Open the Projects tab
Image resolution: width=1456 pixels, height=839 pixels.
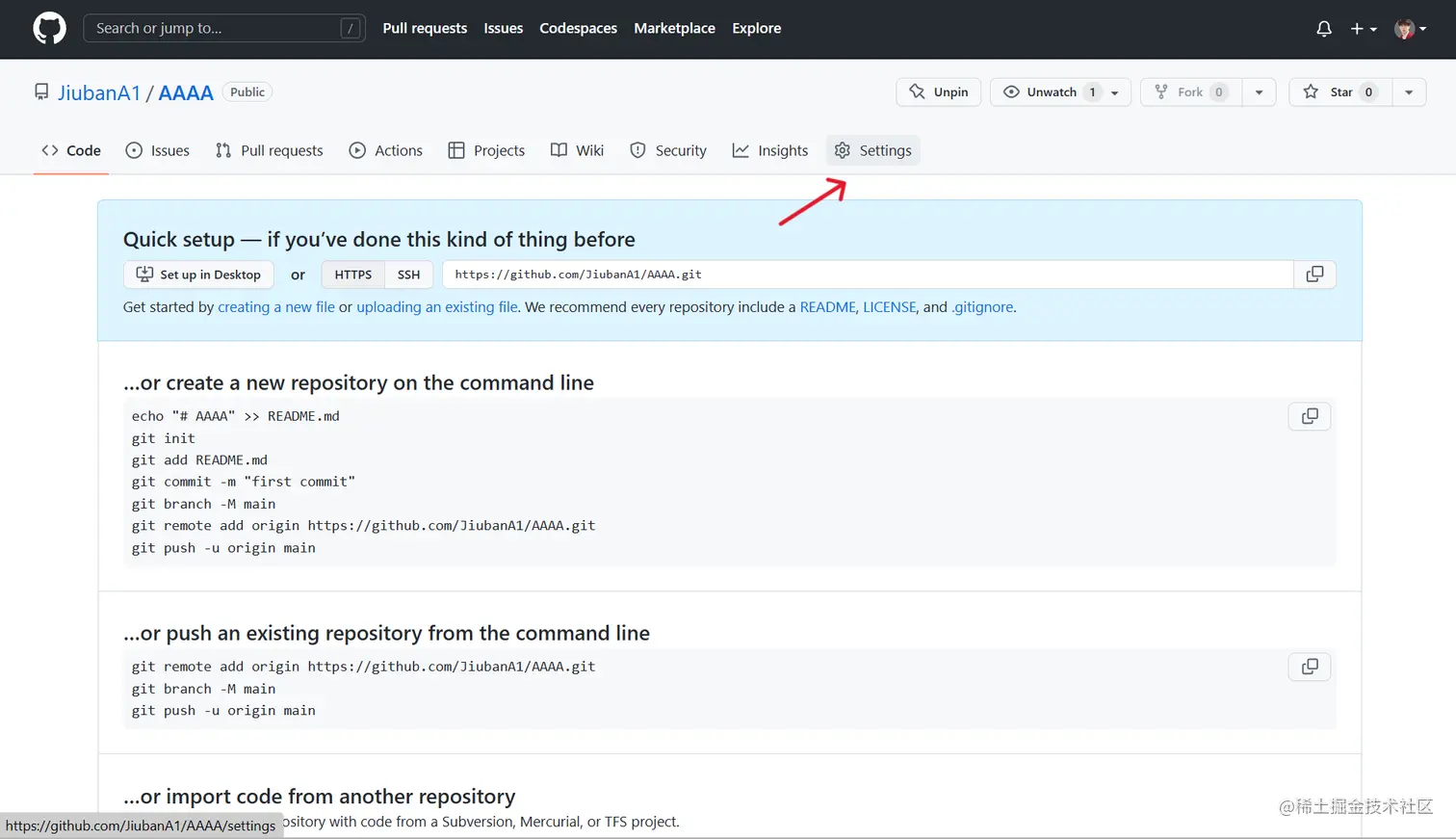point(486,150)
